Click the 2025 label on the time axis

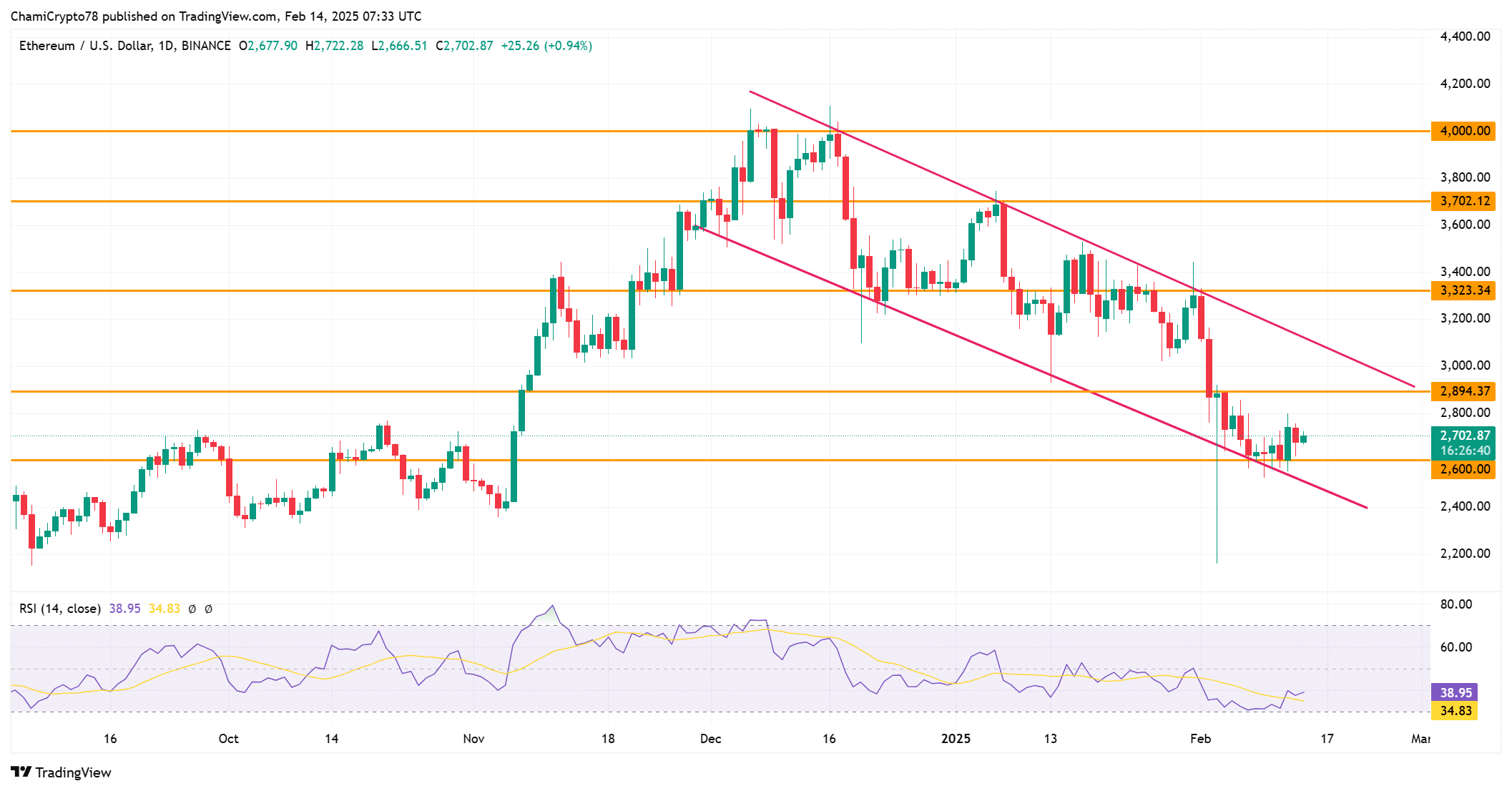point(956,739)
